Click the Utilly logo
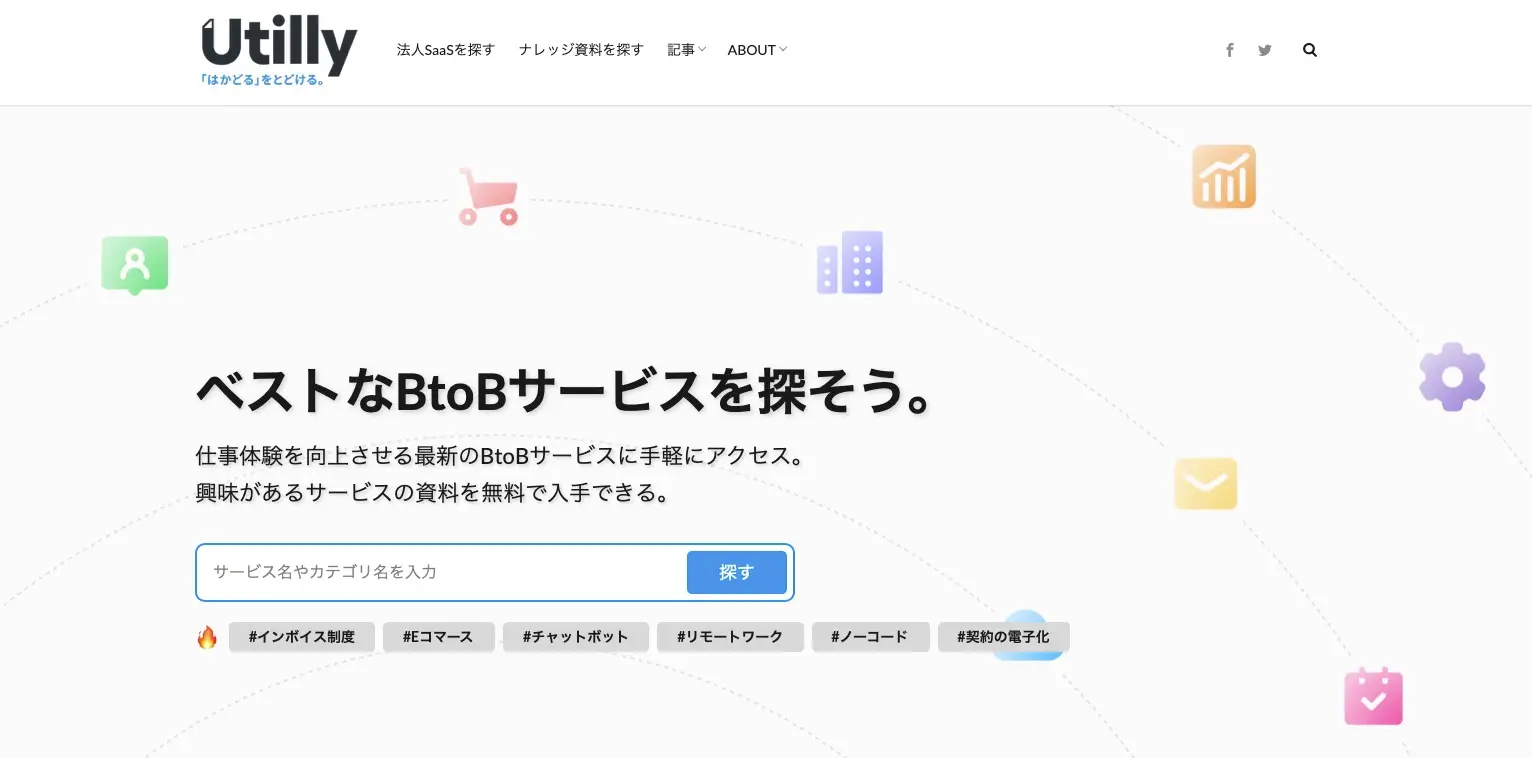 point(278,50)
